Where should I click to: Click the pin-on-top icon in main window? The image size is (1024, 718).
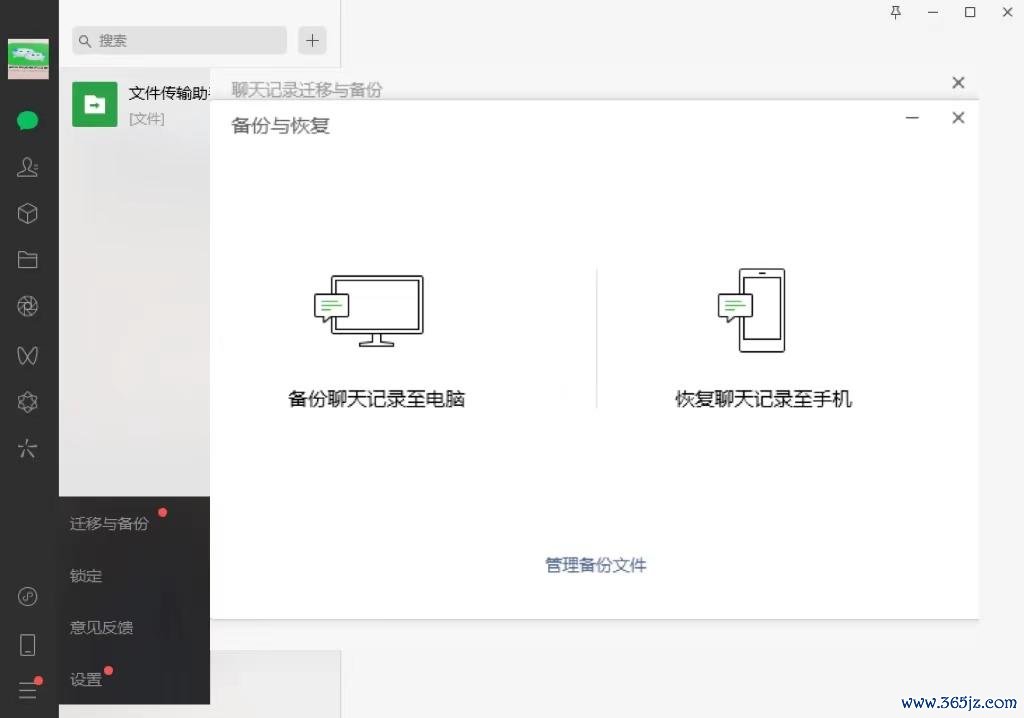(x=896, y=12)
